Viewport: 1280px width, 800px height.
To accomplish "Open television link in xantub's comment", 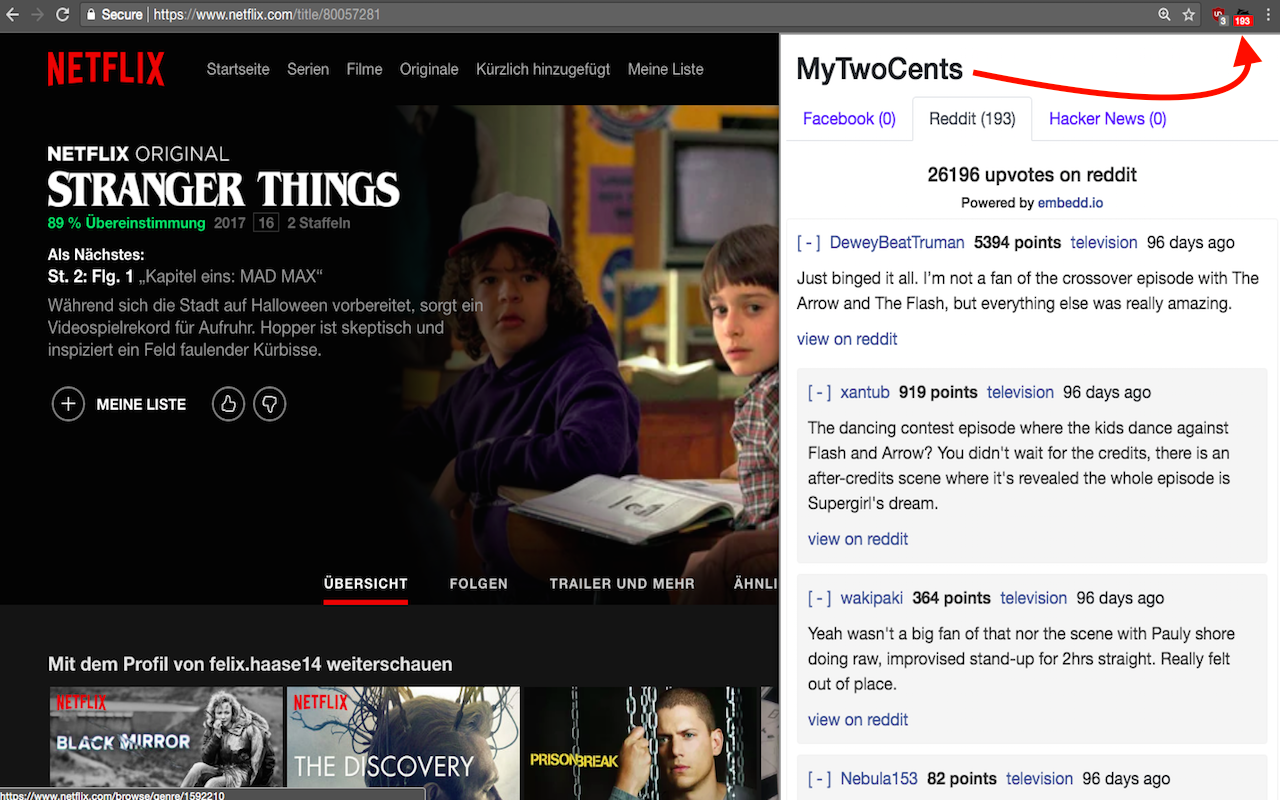I will (1020, 392).
